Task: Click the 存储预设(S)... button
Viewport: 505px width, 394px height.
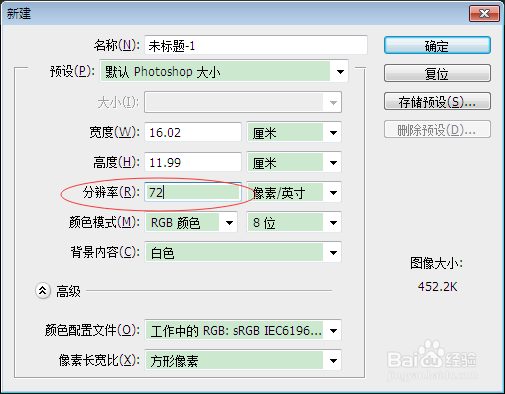Action: [437, 101]
